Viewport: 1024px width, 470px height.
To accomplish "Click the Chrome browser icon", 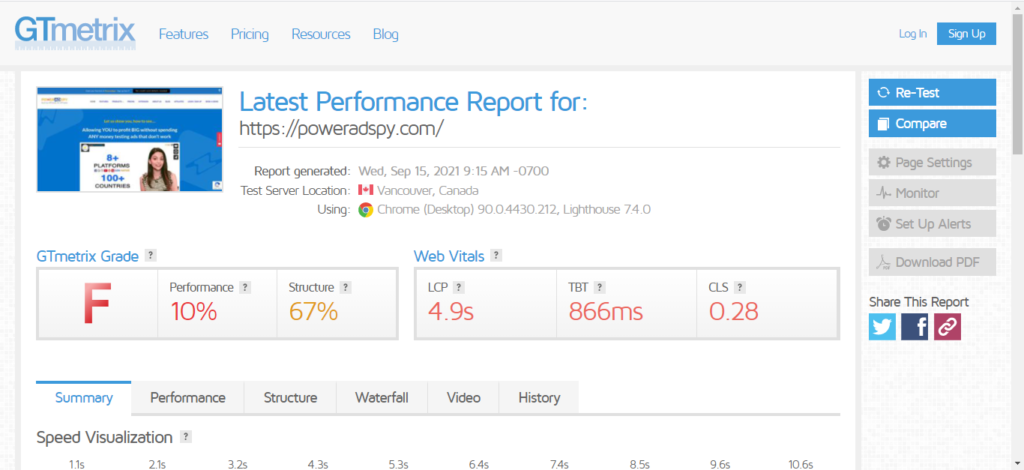I will click(x=366, y=210).
